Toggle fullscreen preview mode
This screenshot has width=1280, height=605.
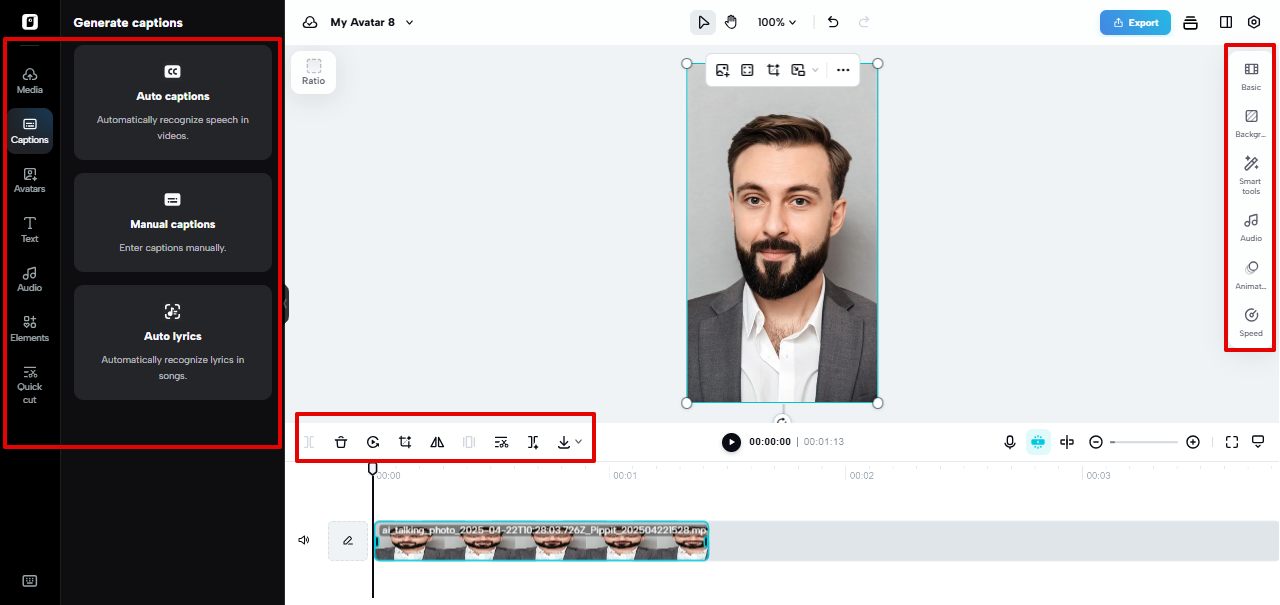[1231, 441]
